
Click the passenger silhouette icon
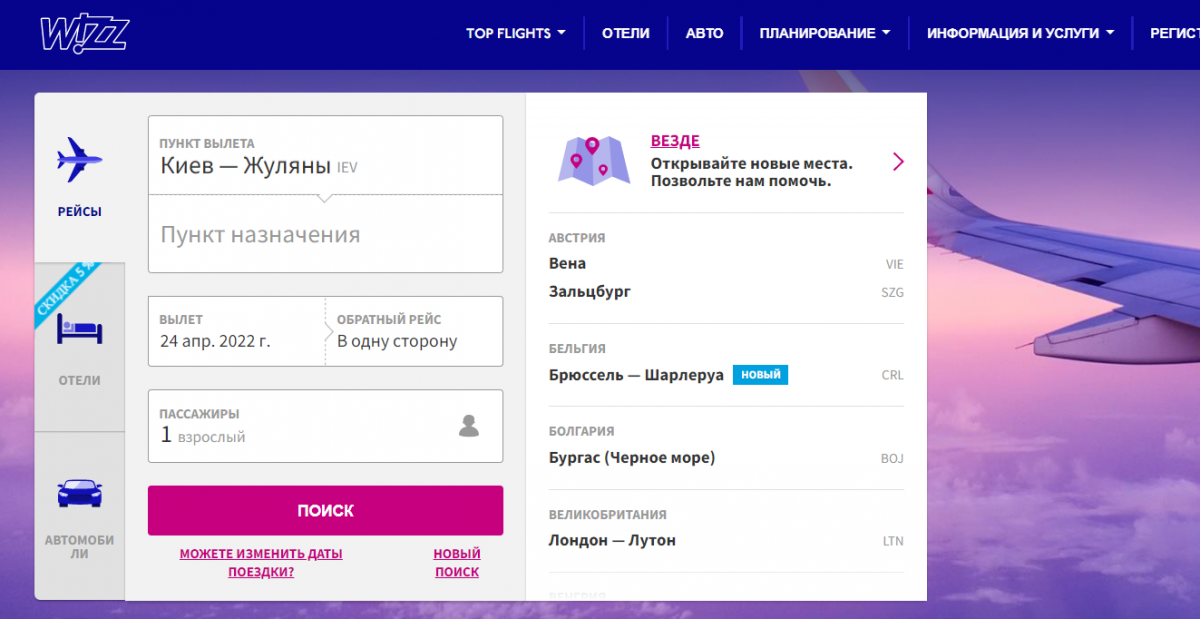coord(469,426)
